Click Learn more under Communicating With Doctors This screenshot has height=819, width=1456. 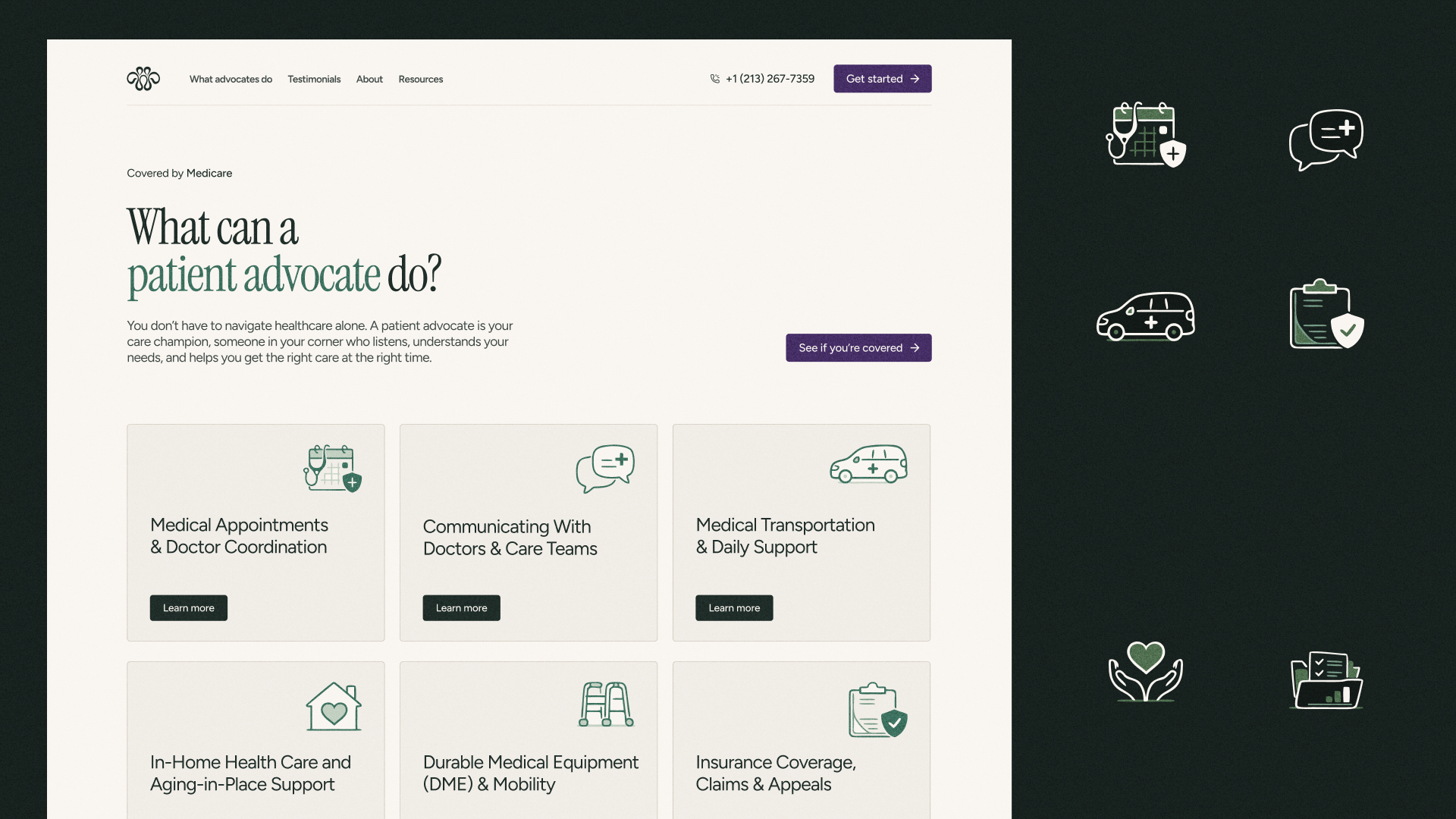pyautogui.click(x=462, y=608)
